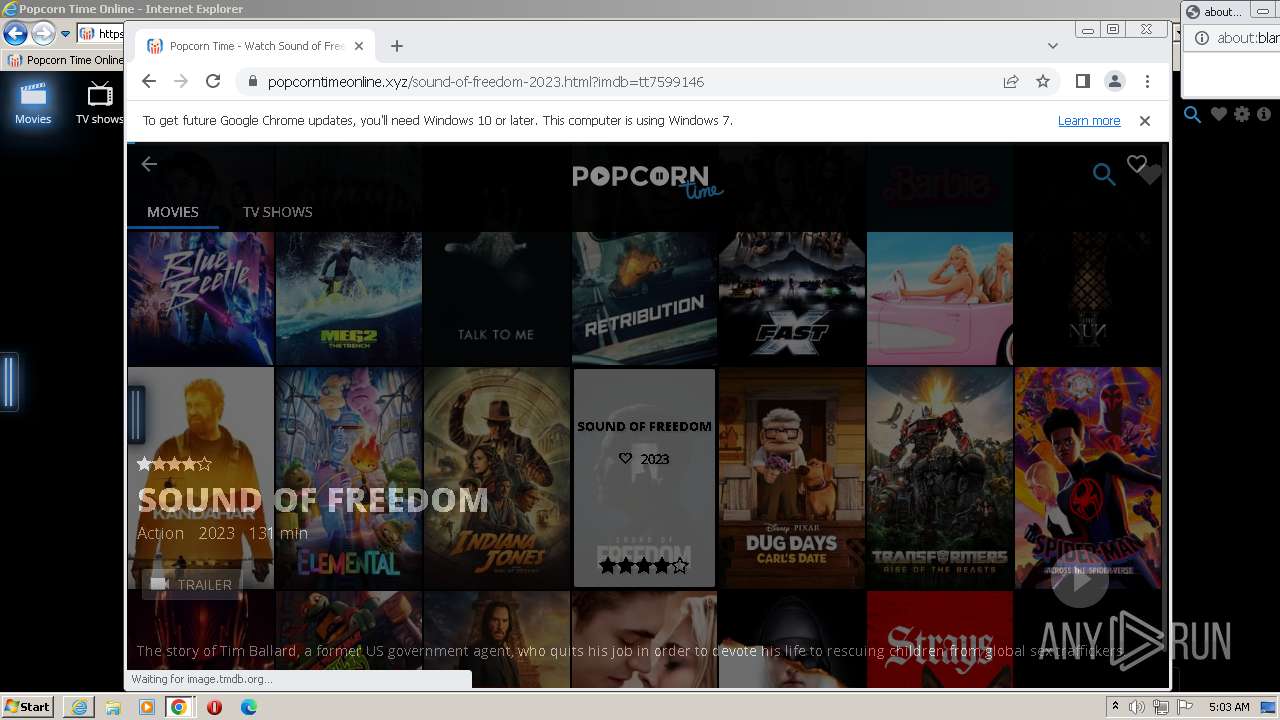This screenshot has width=1280, height=720.
Task: Open the Talk To Me poster
Action: pyautogui.click(x=496, y=298)
